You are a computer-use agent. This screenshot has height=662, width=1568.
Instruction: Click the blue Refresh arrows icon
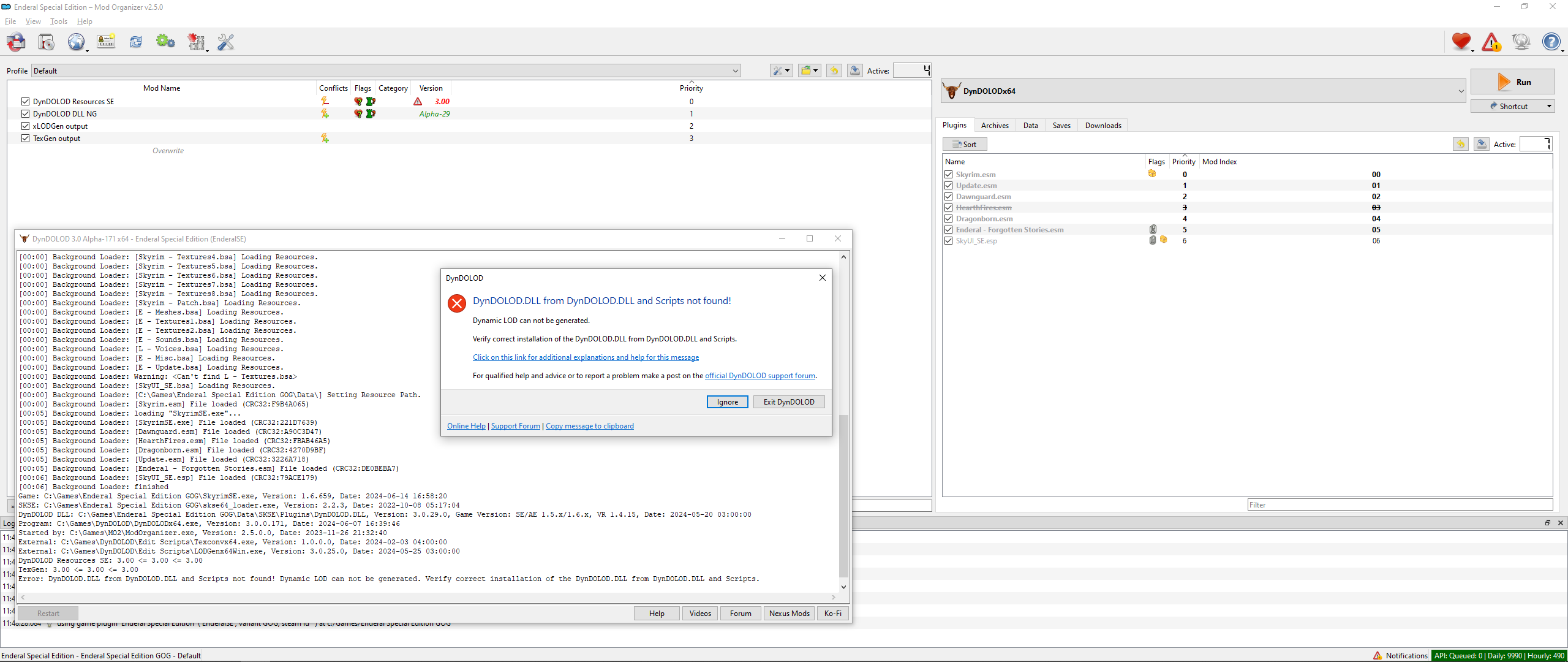(x=136, y=42)
